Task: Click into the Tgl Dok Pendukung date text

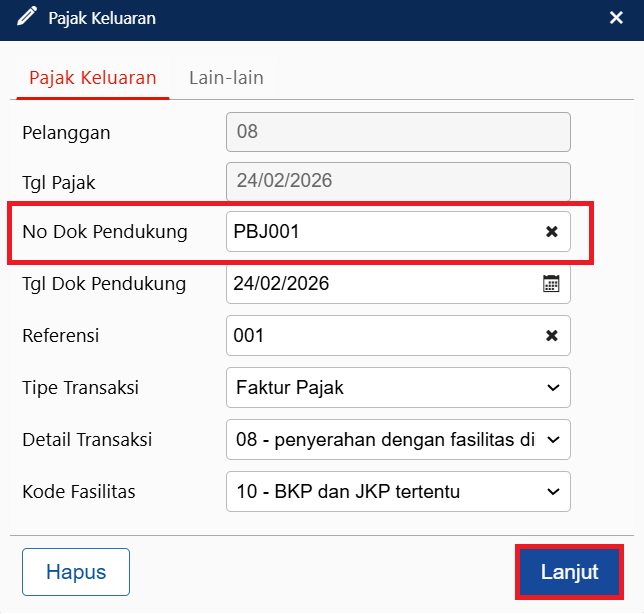Action: [x=380, y=284]
